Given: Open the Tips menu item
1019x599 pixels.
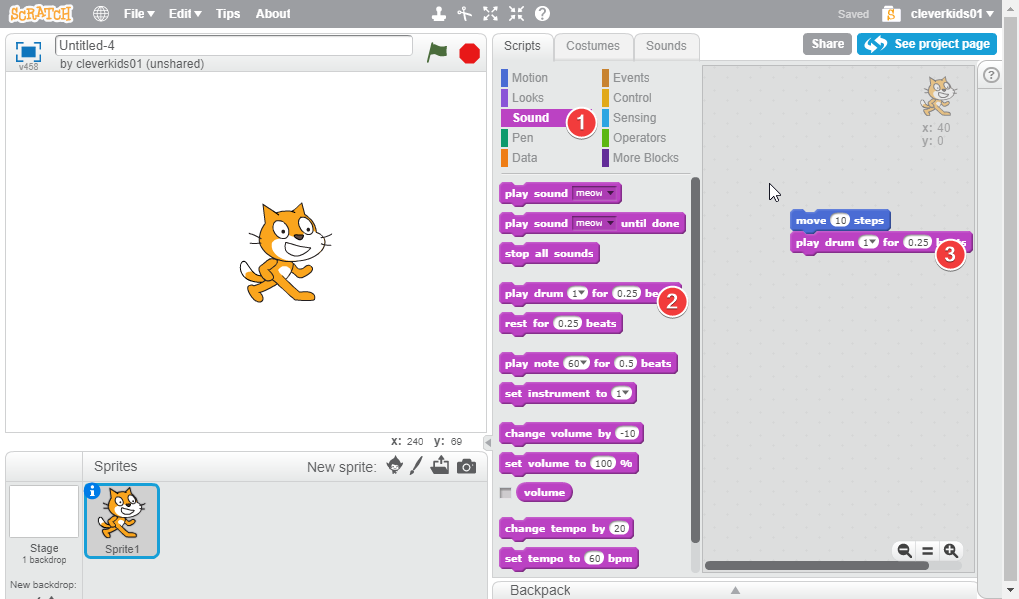Looking at the screenshot, I should pyautogui.click(x=227, y=14).
